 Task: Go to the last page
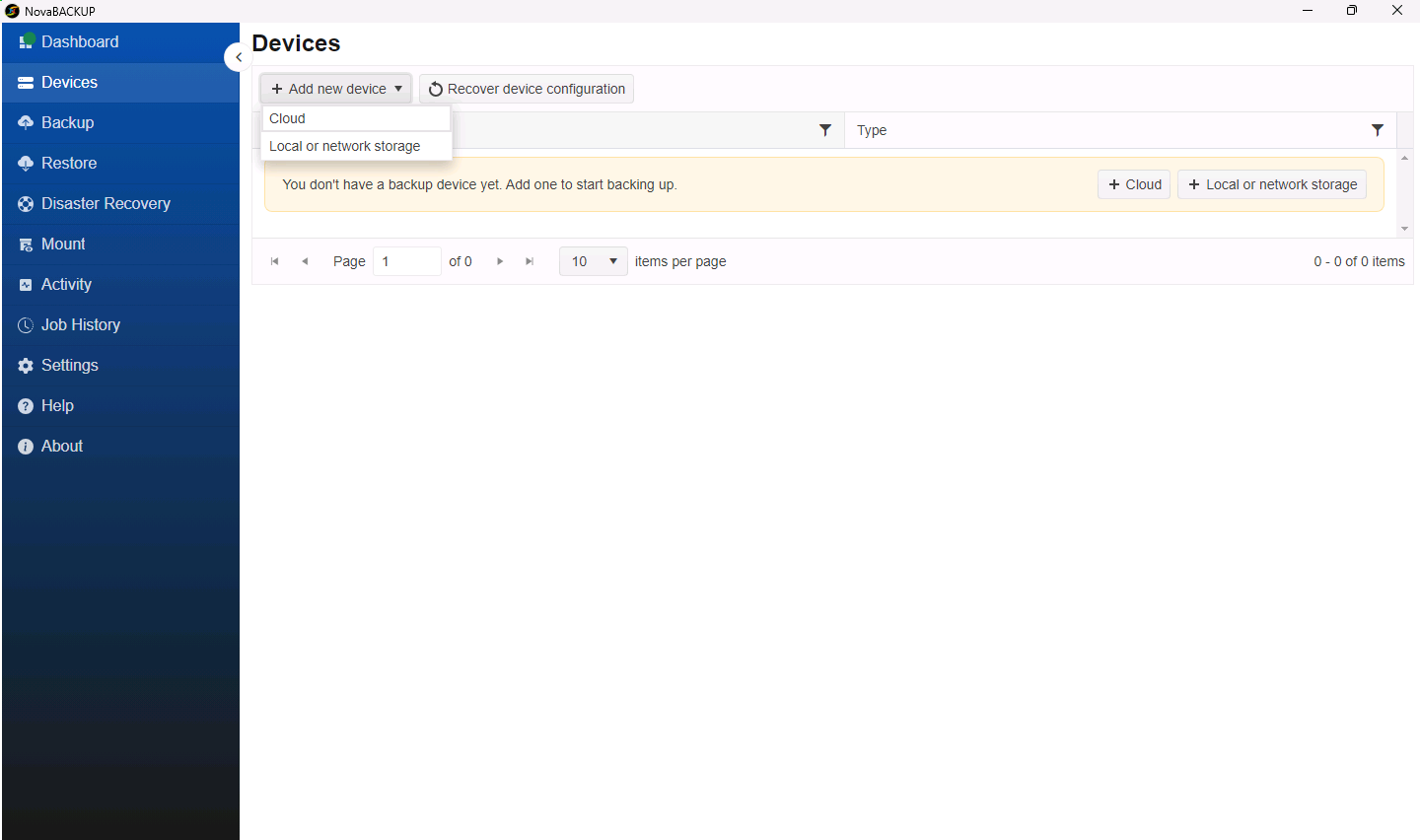(530, 261)
